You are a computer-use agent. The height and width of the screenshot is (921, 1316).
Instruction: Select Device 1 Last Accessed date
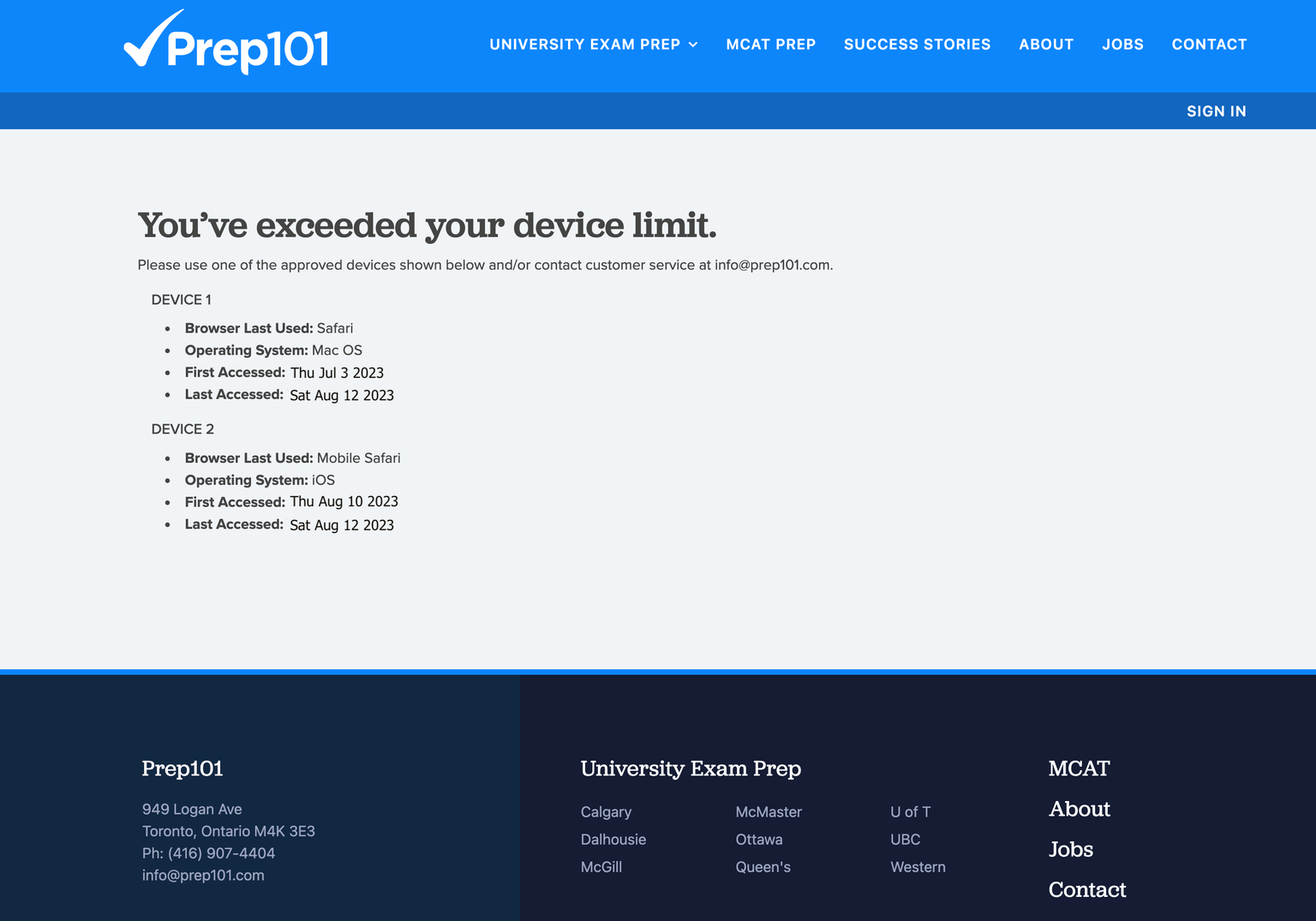point(342,395)
